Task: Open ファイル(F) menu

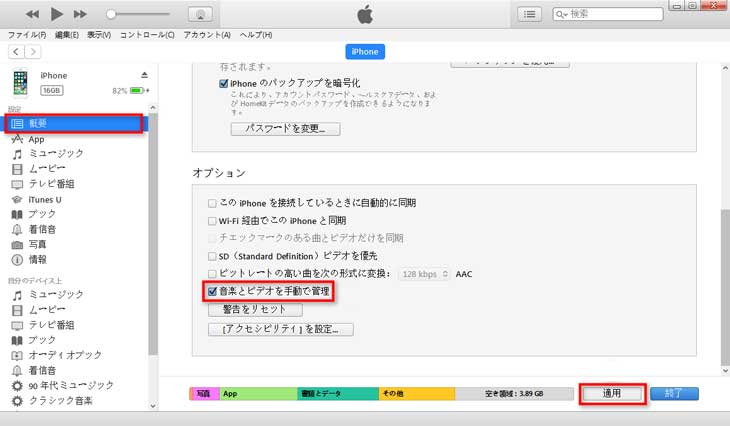Action: (x=27, y=35)
